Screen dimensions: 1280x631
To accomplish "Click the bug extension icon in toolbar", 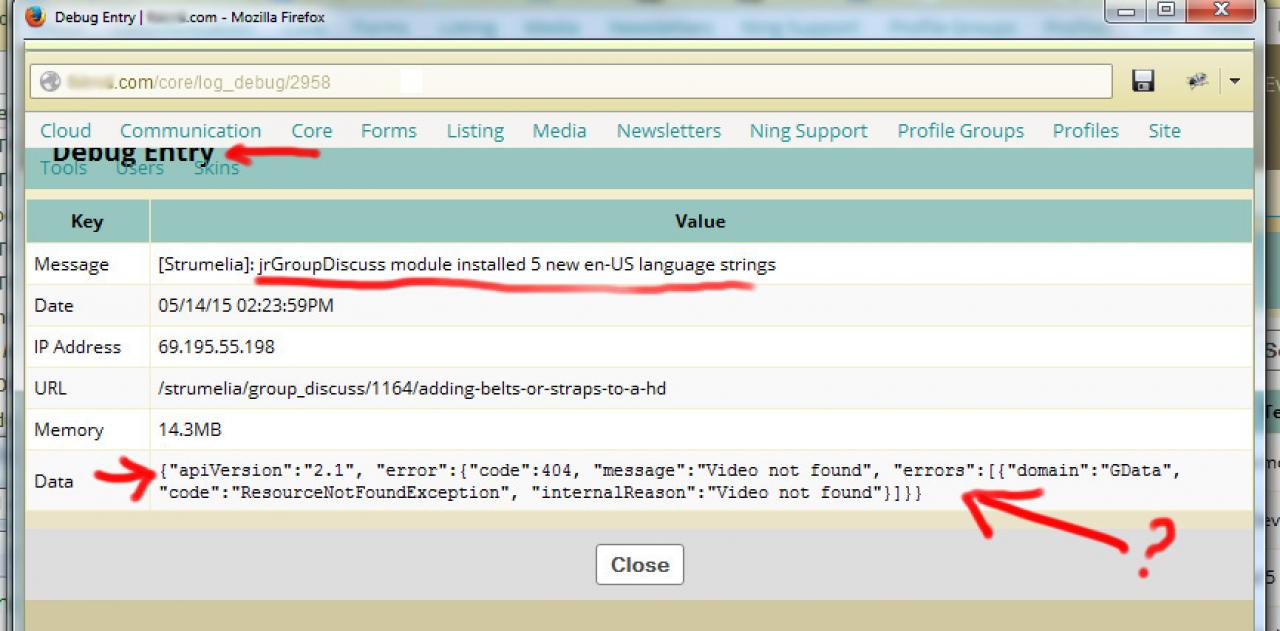I will 1197,81.
